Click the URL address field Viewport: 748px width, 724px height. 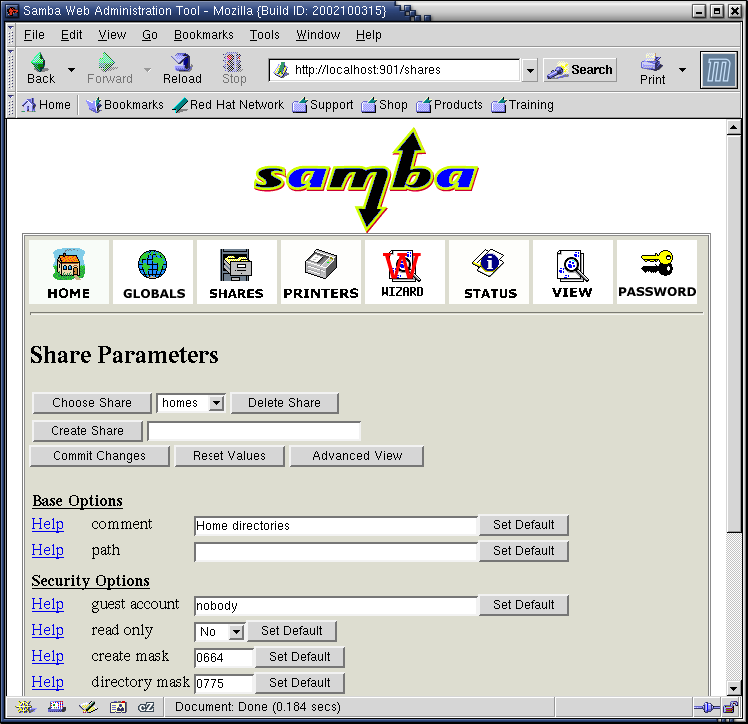click(394, 71)
